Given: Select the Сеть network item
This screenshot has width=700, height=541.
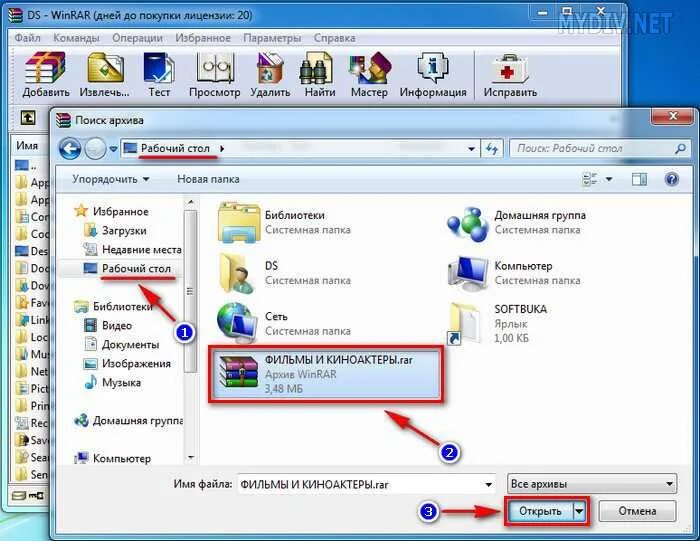Looking at the screenshot, I should pyautogui.click(x=285, y=324).
